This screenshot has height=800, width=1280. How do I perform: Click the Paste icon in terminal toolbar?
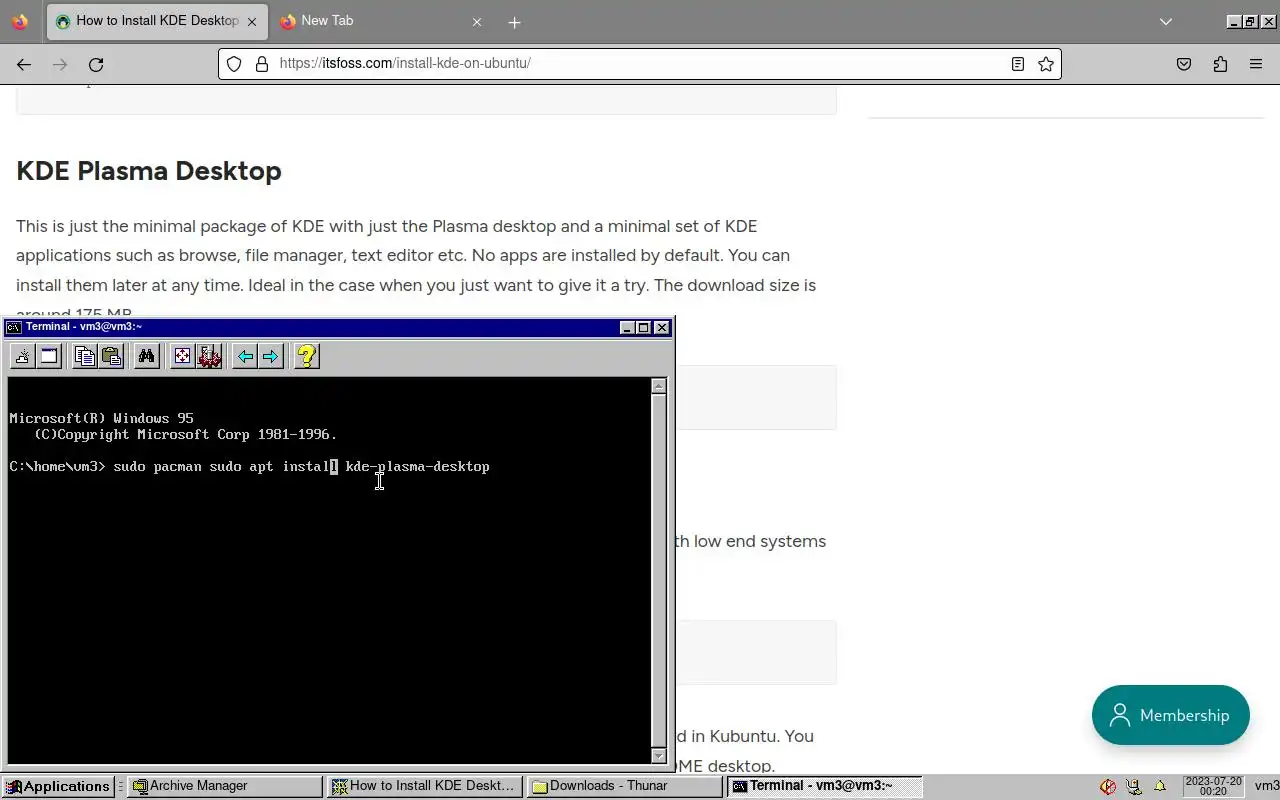tap(111, 356)
